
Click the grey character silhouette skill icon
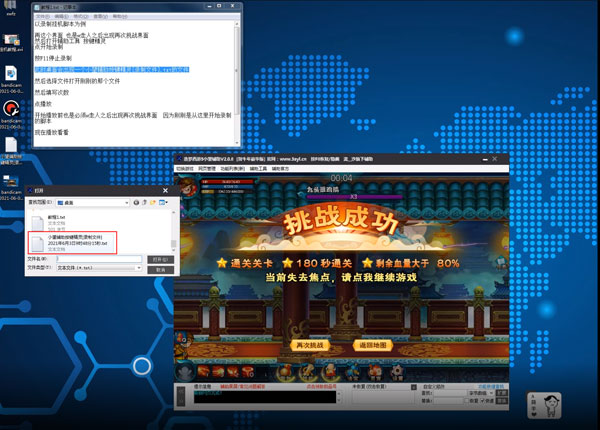[x=186, y=371]
